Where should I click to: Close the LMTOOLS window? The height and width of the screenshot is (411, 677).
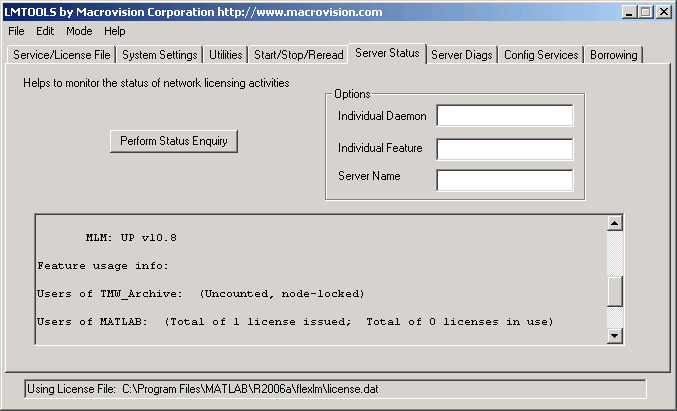[664, 12]
